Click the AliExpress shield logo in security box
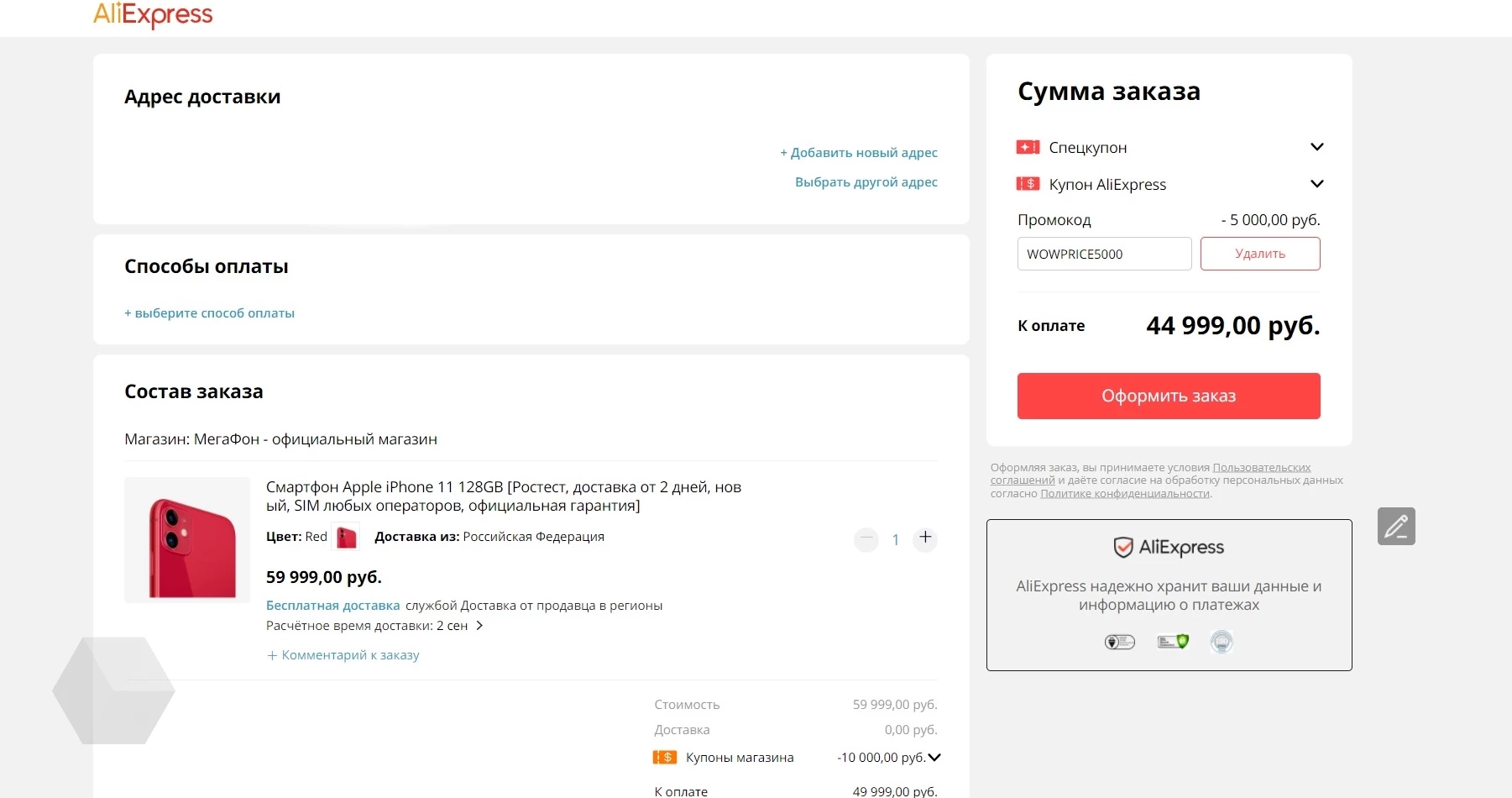Image resolution: width=1512 pixels, height=798 pixels. point(1169,548)
